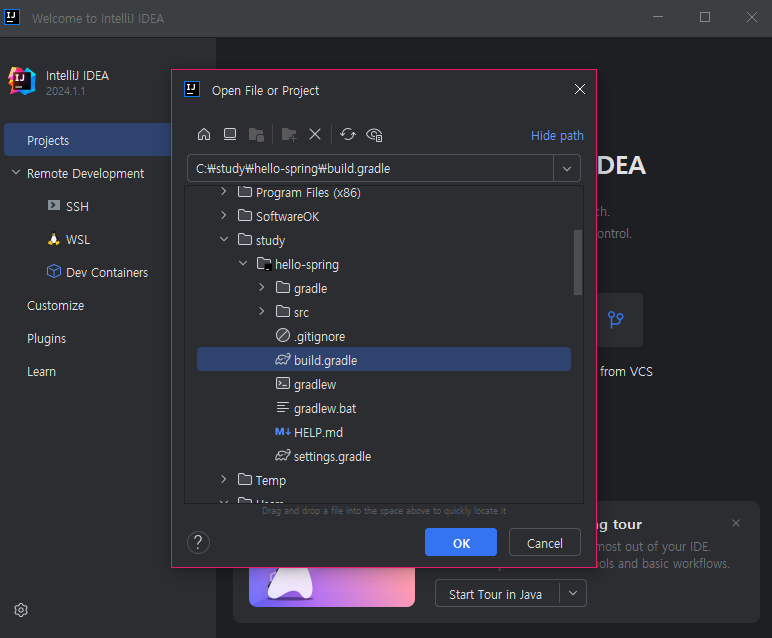Open WSL remote development

coord(78,239)
